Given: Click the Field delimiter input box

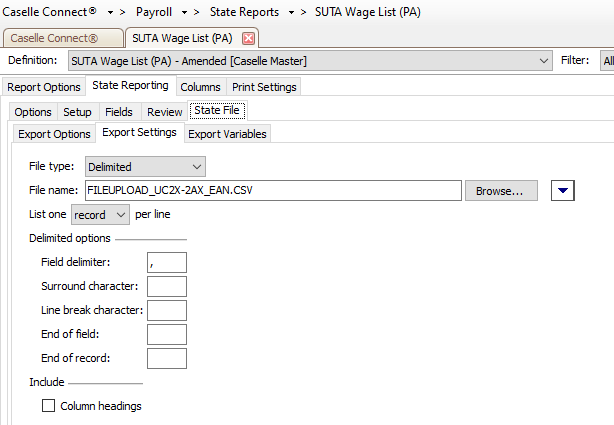Looking at the screenshot, I should point(166,262).
